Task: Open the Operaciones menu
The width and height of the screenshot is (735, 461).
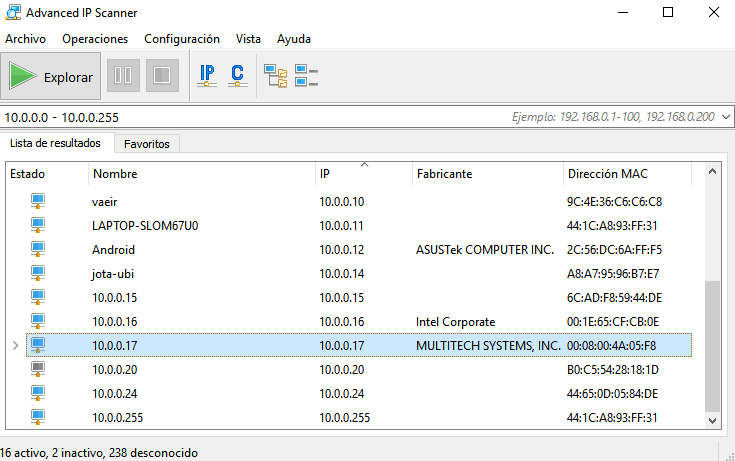Action: (95, 39)
